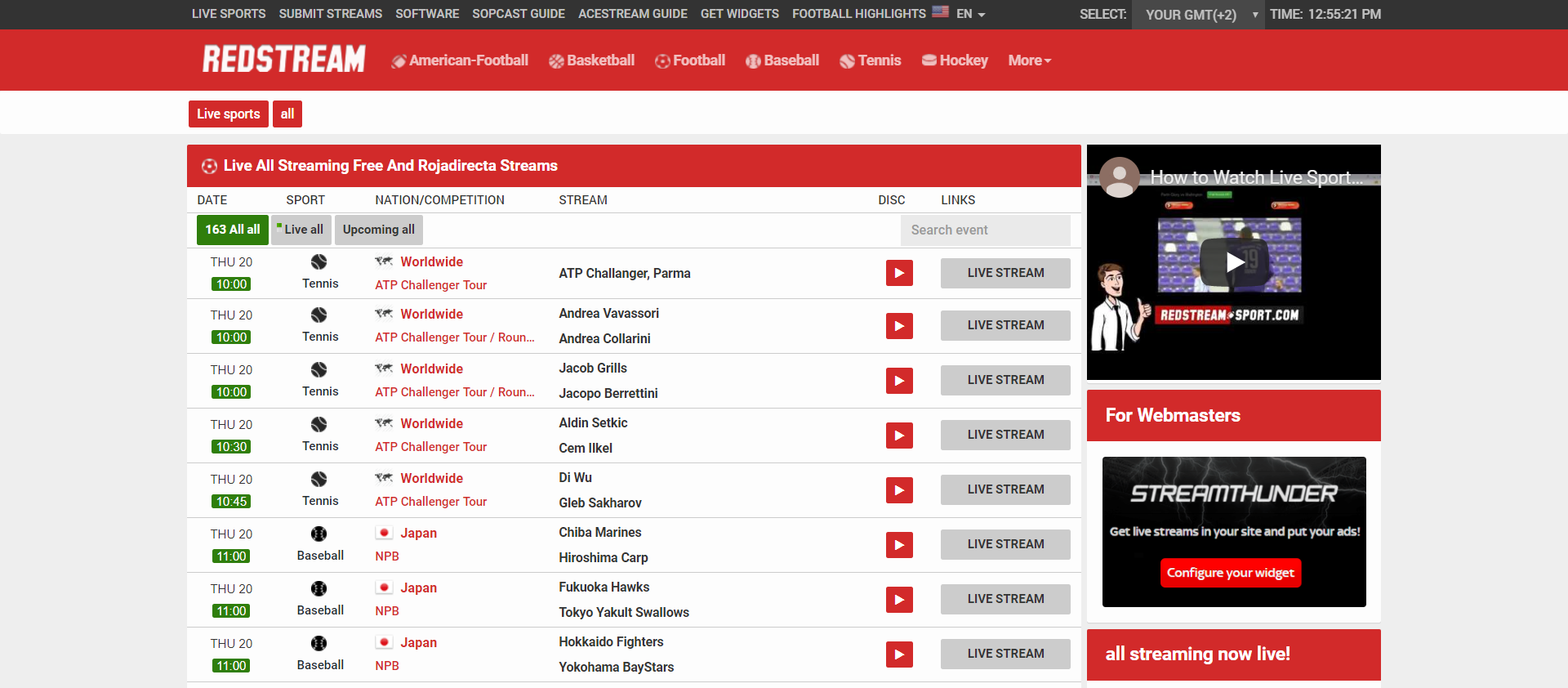Select the 163 All all filter
The image size is (1568, 688).
click(232, 230)
